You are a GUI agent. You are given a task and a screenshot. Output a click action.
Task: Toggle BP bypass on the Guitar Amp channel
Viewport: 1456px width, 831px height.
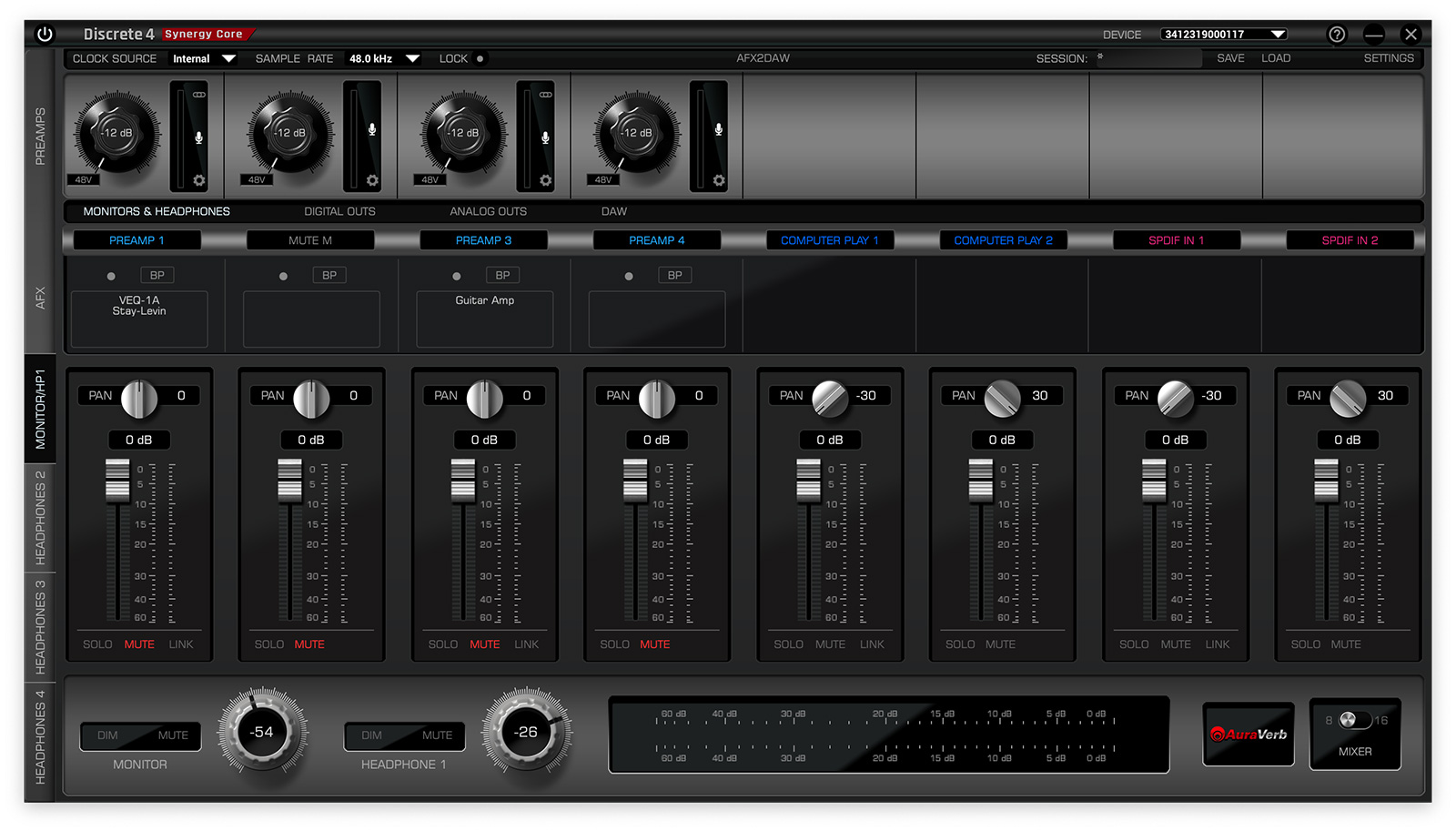502,274
